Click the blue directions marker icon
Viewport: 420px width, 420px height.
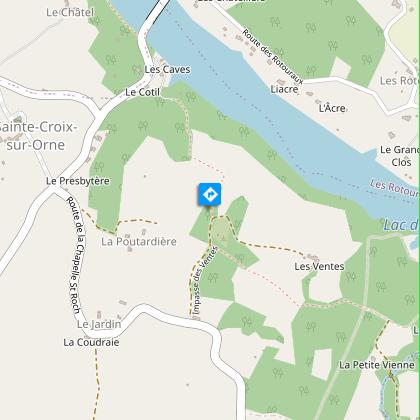[210, 194]
